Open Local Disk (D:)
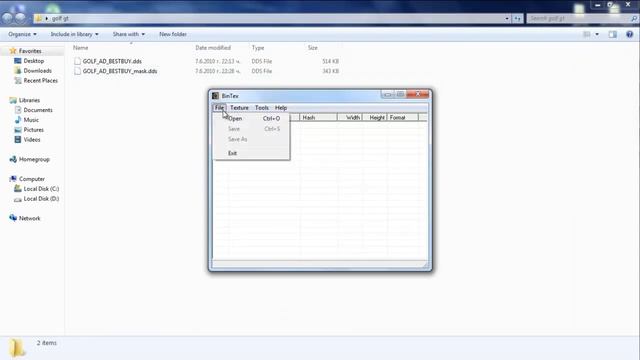 coord(41,198)
